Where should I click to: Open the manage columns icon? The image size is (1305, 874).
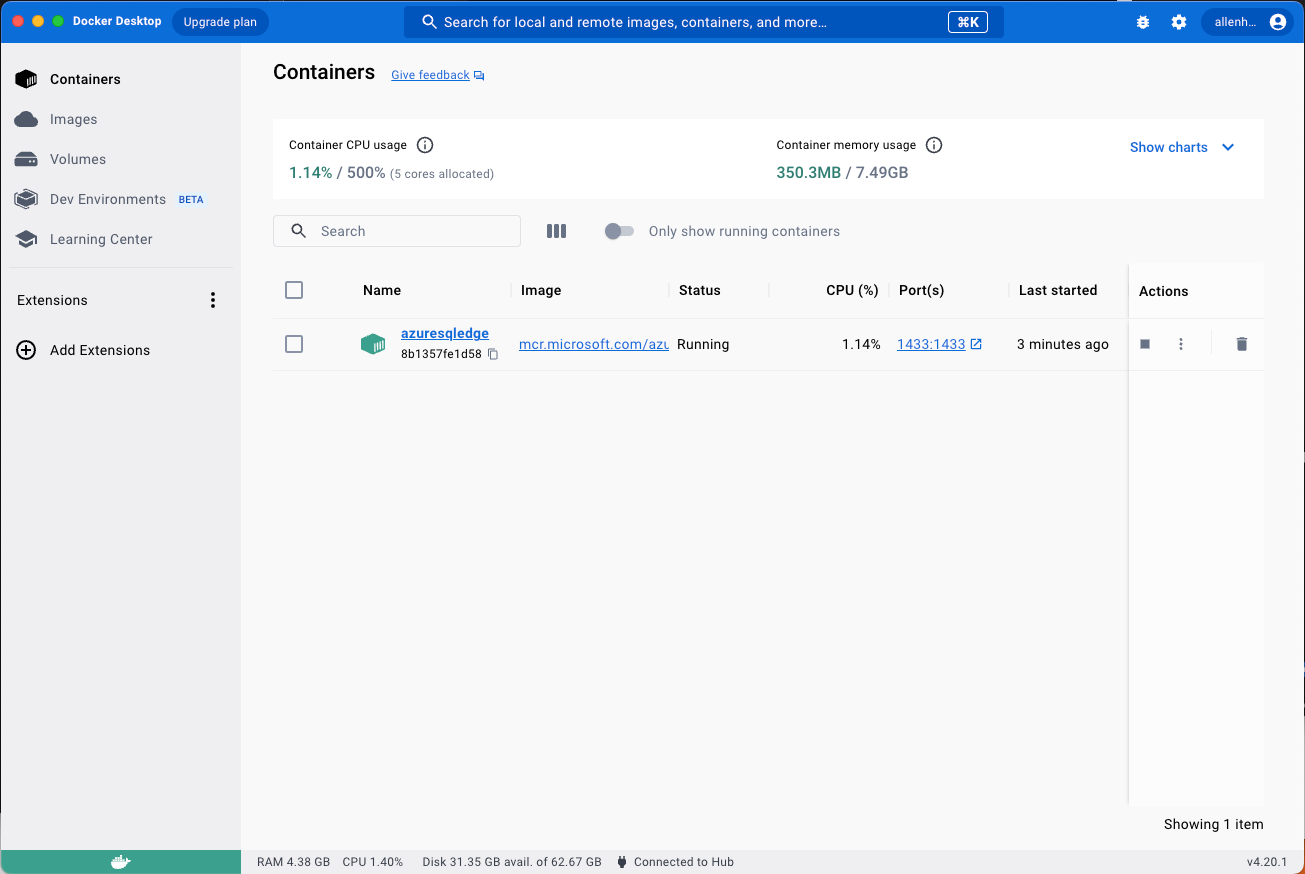click(x=557, y=231)
